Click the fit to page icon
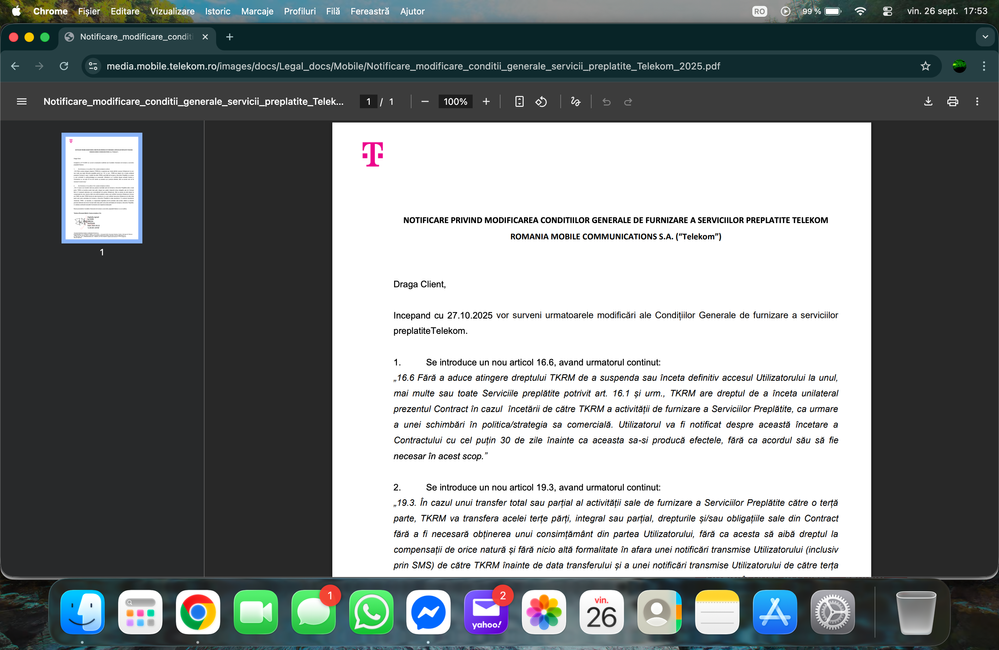 [519, 102]
